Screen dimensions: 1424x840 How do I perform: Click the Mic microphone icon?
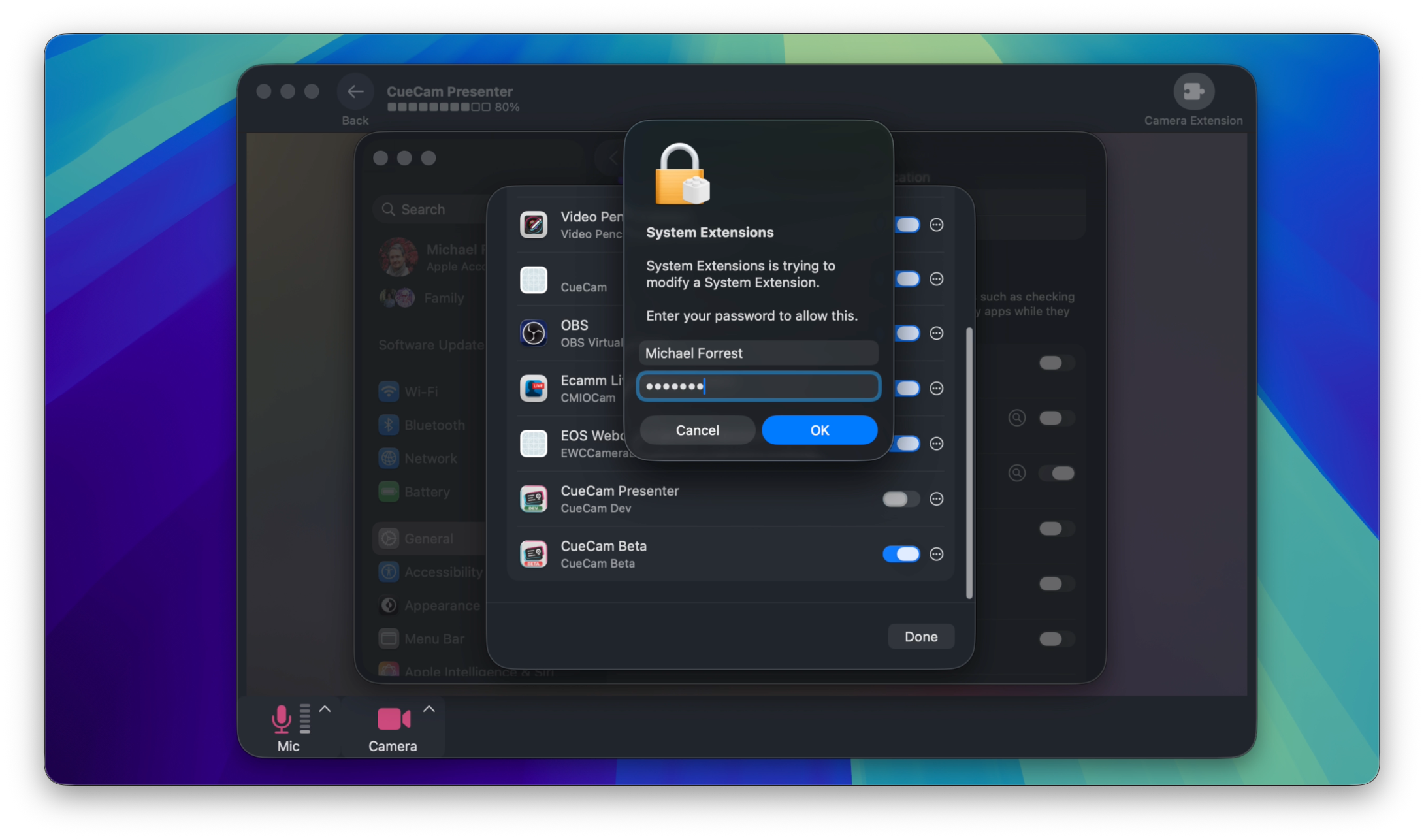[x=281, y=719]
